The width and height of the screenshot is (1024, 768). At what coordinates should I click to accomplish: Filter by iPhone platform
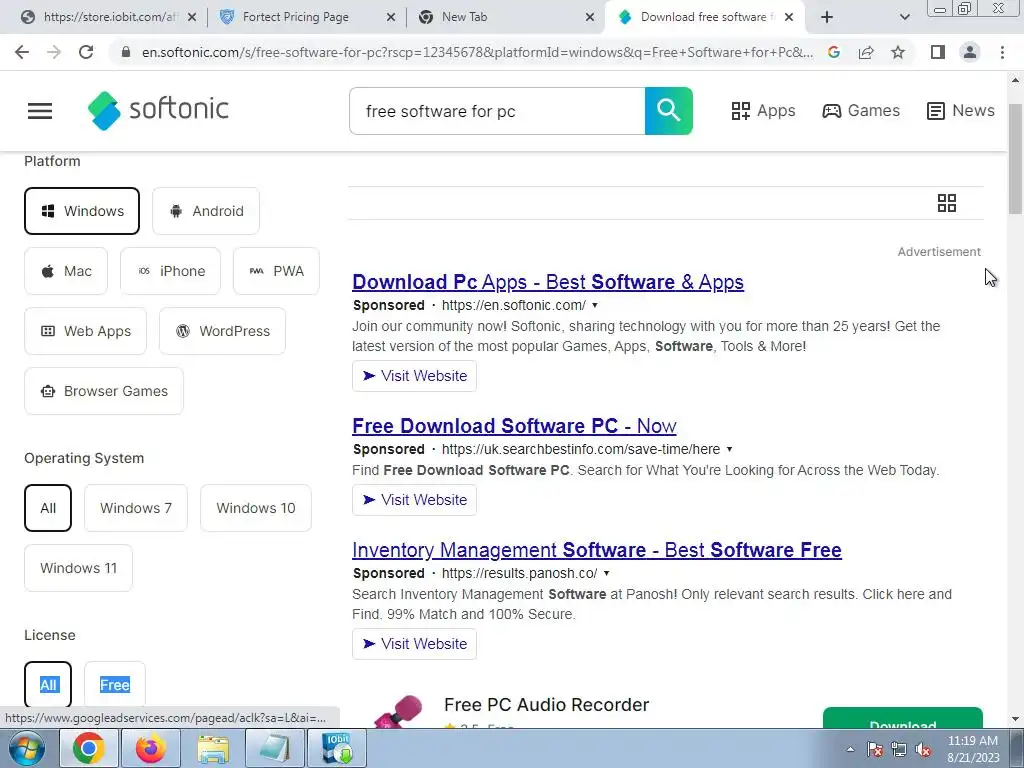pyautogui.click(x=170, y=271)
